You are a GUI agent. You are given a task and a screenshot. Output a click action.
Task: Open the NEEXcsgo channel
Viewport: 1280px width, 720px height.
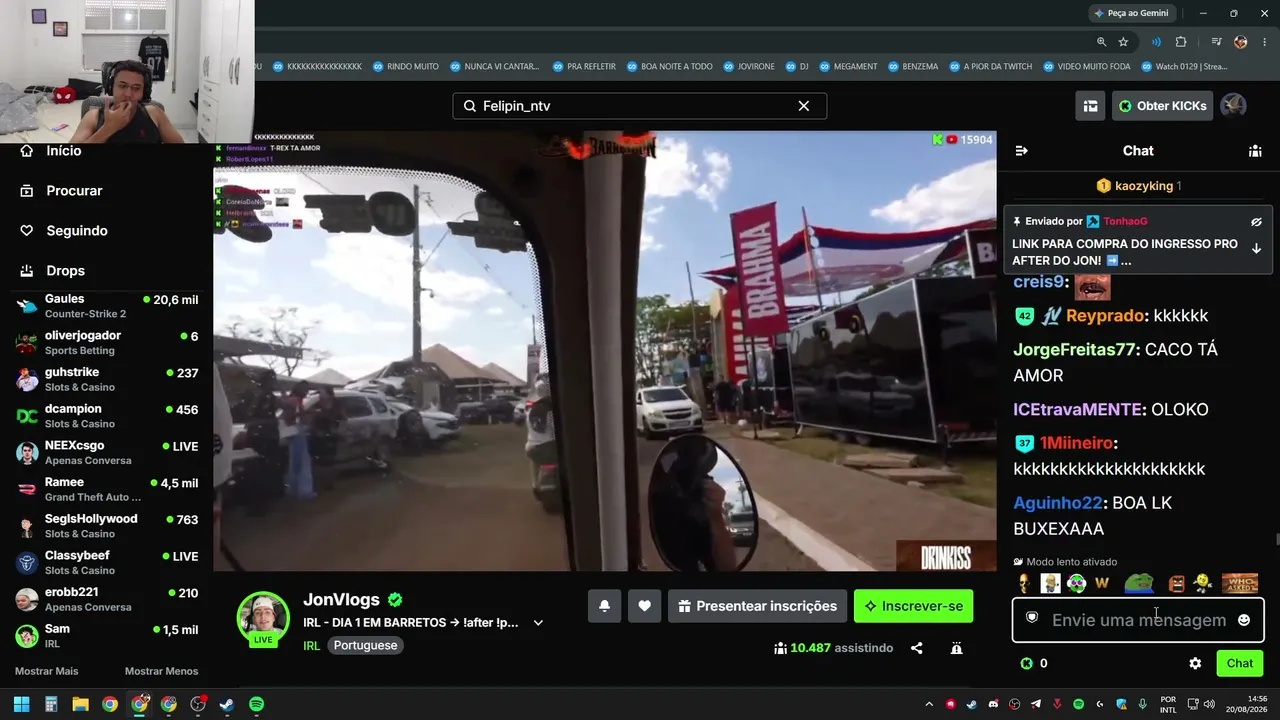(107, 453)
